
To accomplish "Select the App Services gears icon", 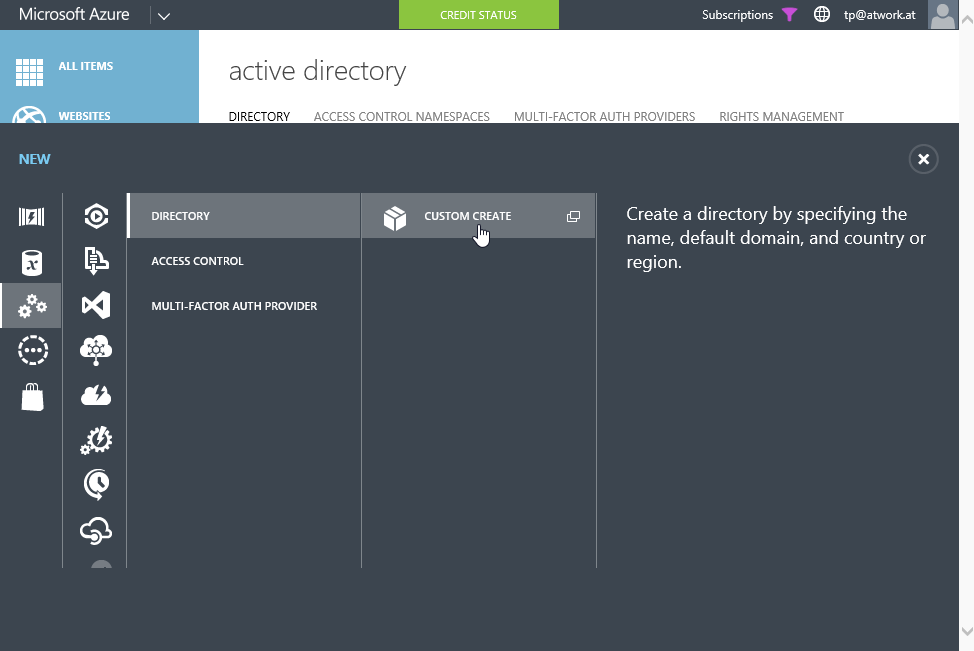I will tap(32, 306).
